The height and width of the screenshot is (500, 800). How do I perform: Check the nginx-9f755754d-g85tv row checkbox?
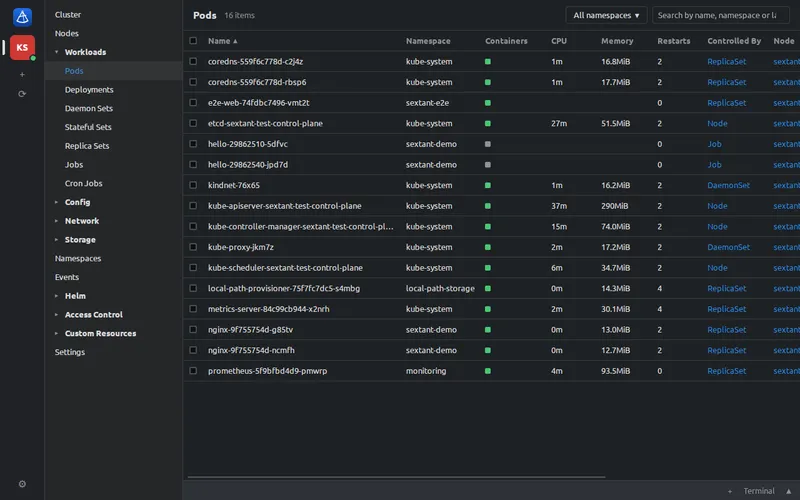coord(193,330)
